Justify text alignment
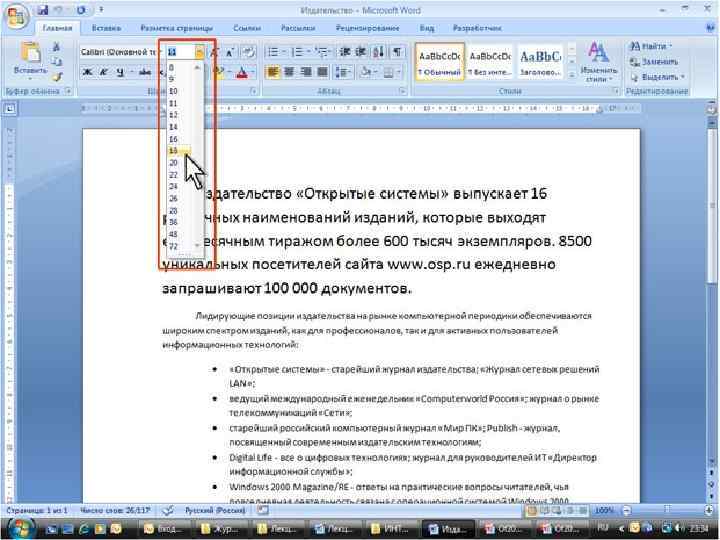This screenshot has height=540, width=720. (322, 72)
